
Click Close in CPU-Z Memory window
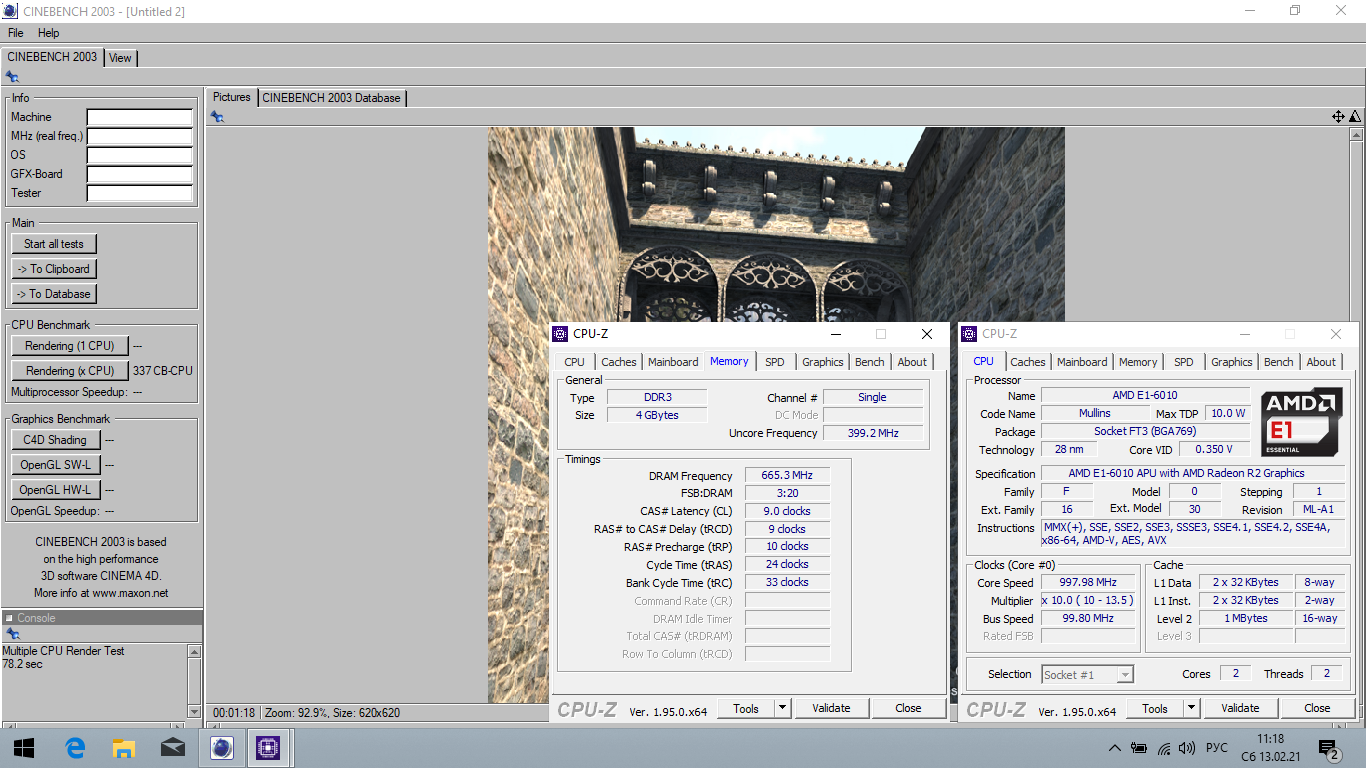908,708
